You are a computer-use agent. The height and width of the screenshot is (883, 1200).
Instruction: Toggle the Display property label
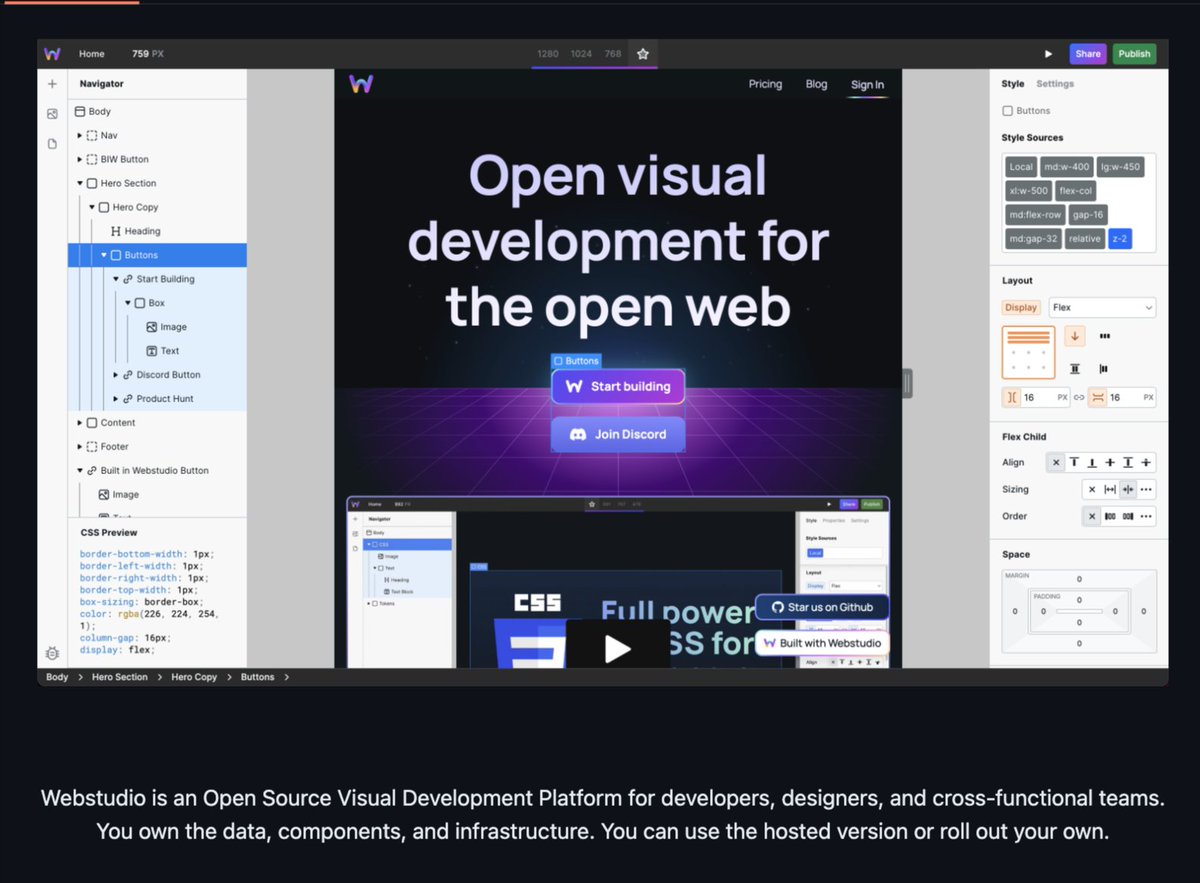pyautogui.click(x=1021, y=308)
